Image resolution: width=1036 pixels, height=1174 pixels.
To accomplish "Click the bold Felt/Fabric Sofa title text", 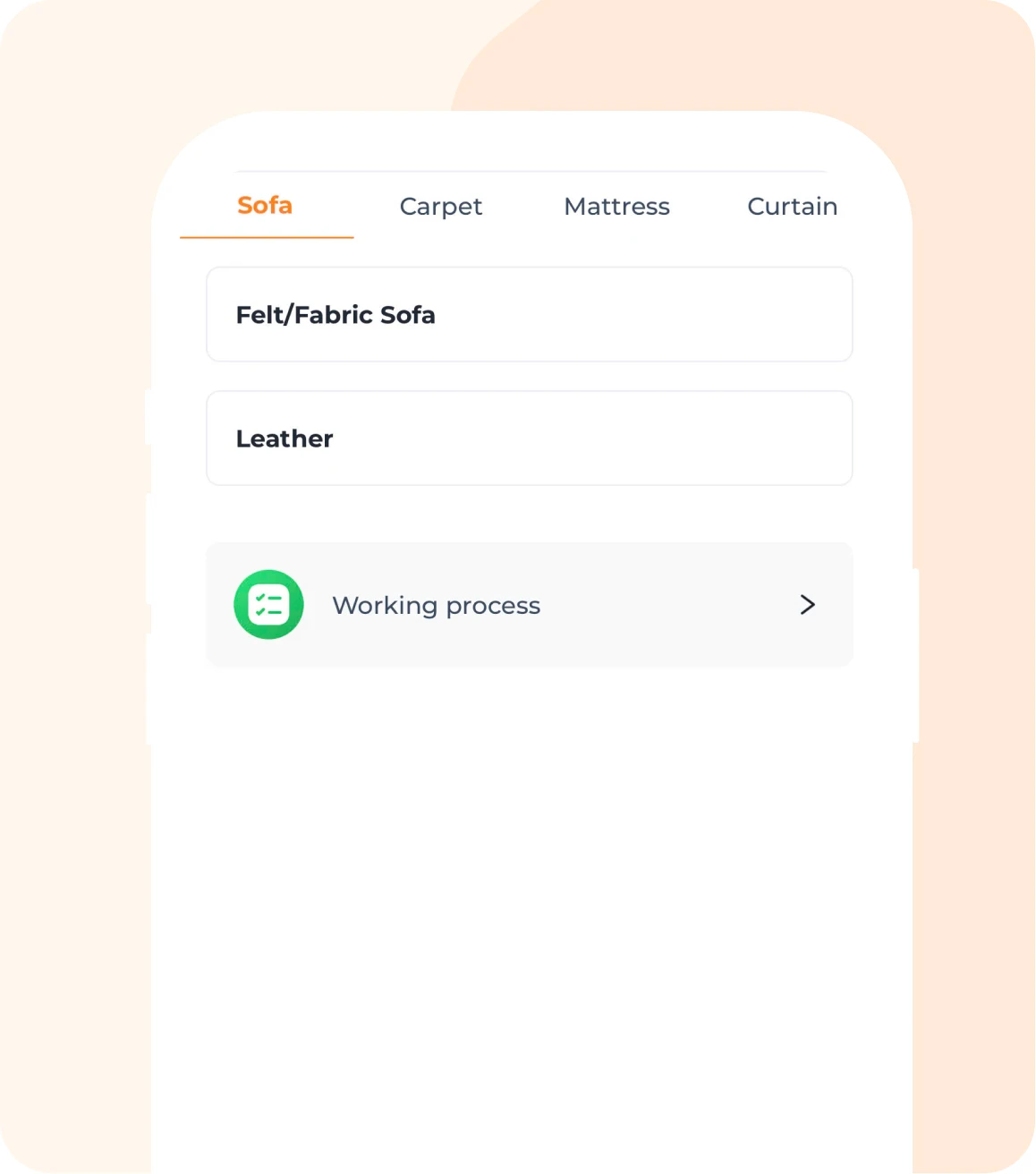I will tap(335, 315).
